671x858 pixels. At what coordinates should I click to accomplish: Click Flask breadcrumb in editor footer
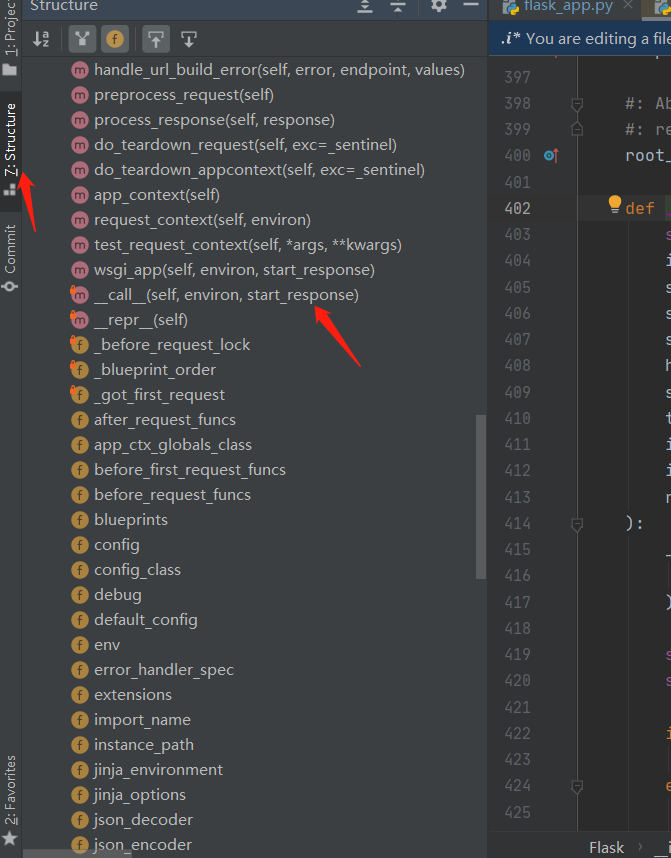[606, 848]
